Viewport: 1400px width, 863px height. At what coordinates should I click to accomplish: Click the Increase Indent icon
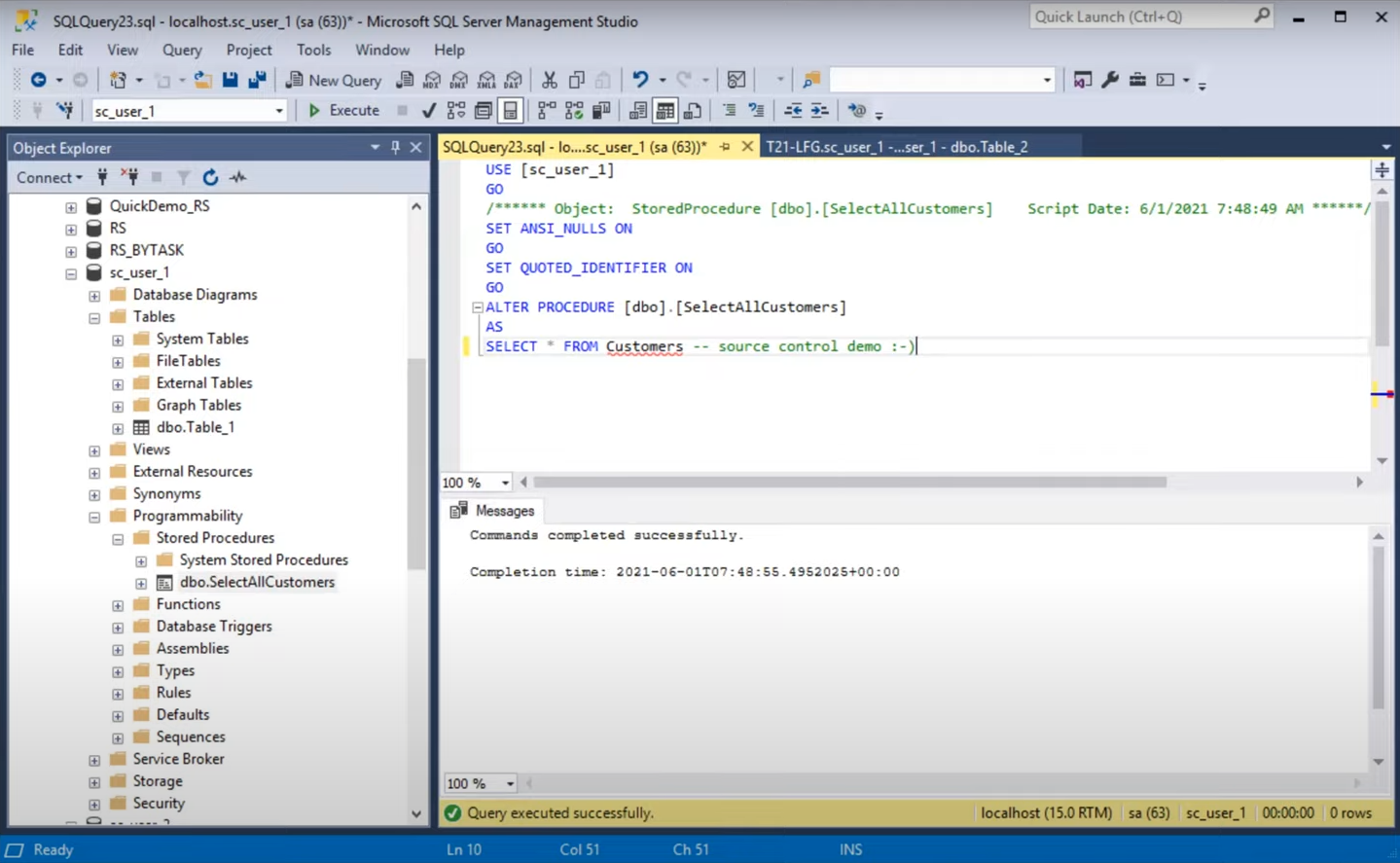coord(820,111)
